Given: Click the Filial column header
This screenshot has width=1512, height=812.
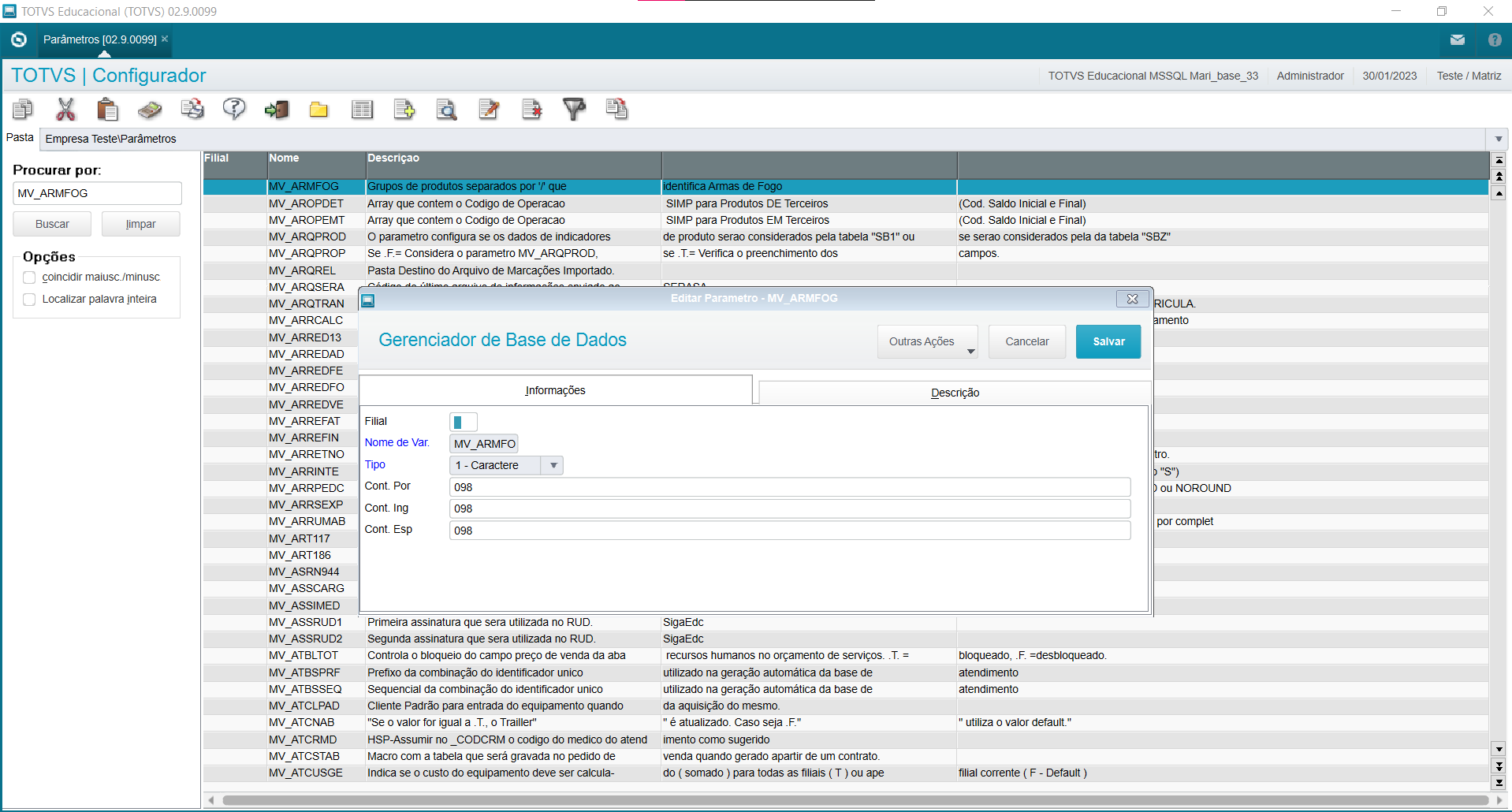Looking at the screenshot, I should pos(234,165).
